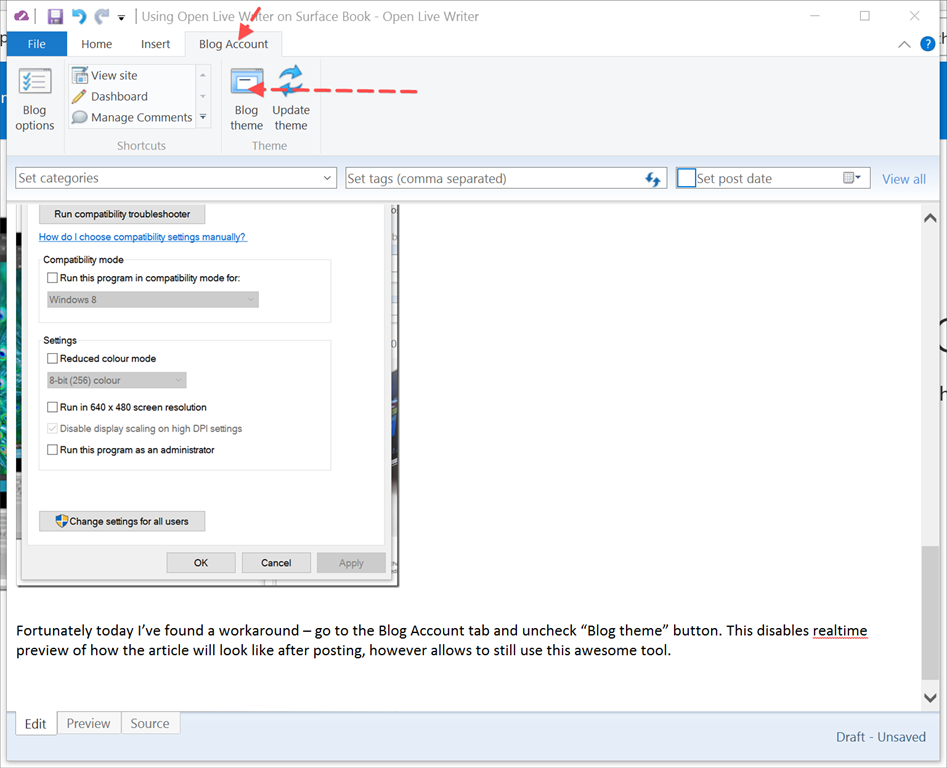Click Run compatibility troubleshooter button
Image resolution: width=947 pixels, height=768 pixels.
[x=122, y=214]
